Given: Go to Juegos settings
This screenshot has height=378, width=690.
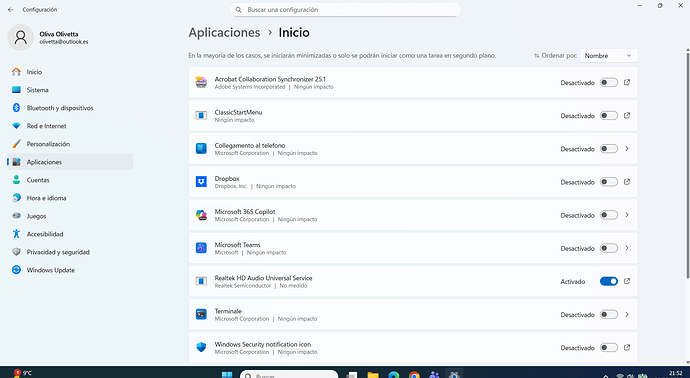Looking at the screenshot, I should 70,216.
